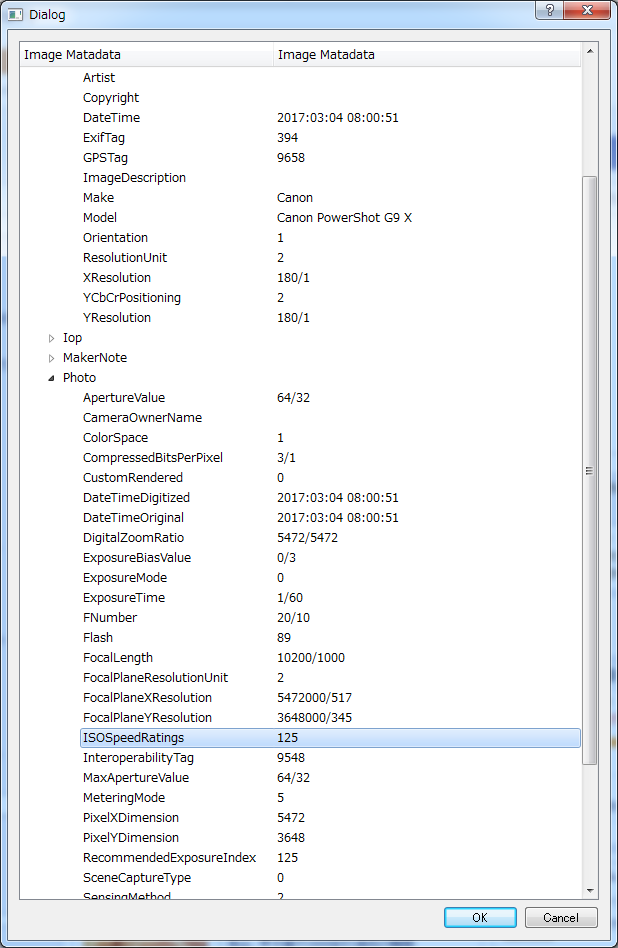Select the ExposureTime row
Image resolution: width=618 pixels, height=948 pixels.
[330, 597]
